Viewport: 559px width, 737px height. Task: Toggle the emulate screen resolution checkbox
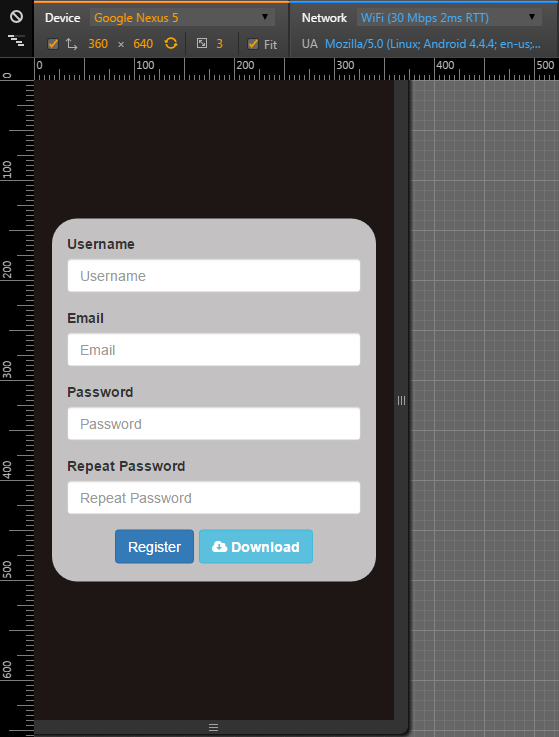53,44
